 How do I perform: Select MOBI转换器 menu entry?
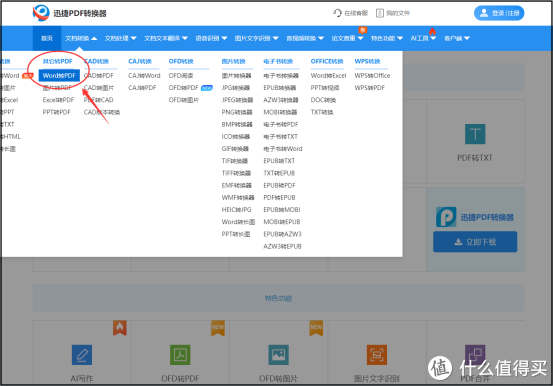pos(280,112)
